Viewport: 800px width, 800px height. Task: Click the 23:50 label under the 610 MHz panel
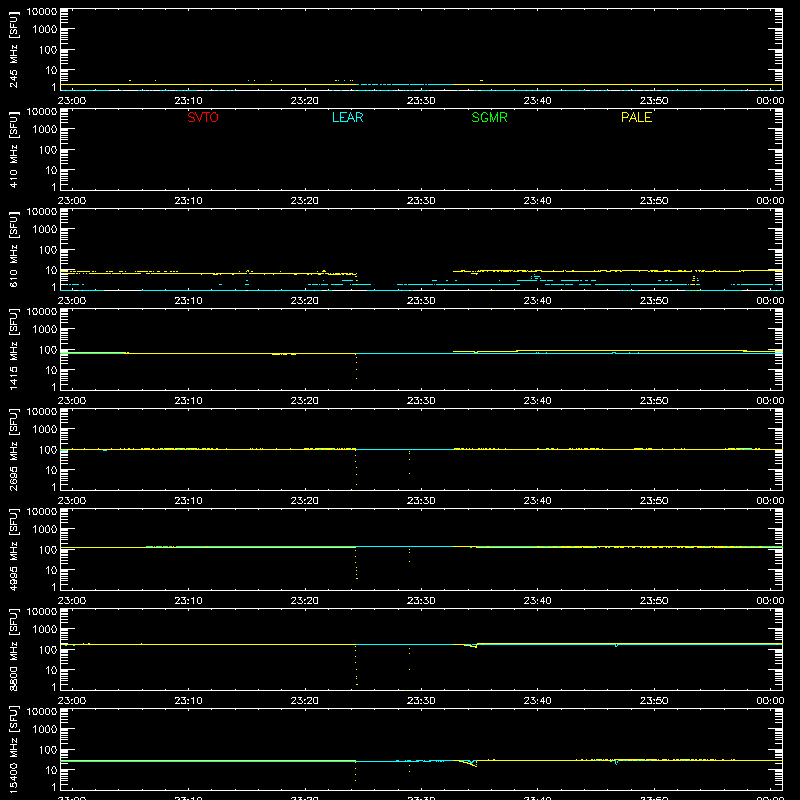pos(654,301)
